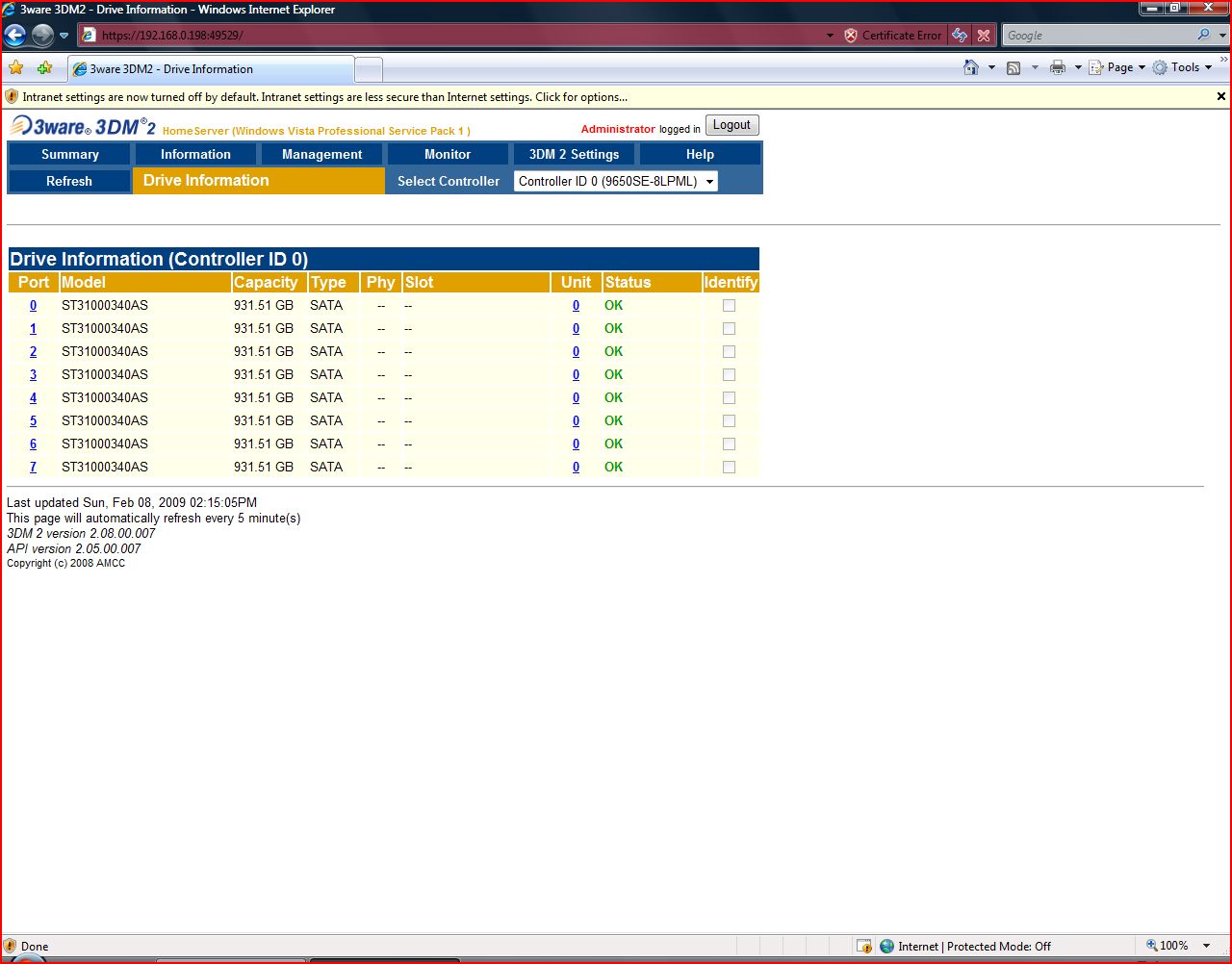Click the popup blocker icon in the status bar
1232x964 pixels.
(864, 946)
